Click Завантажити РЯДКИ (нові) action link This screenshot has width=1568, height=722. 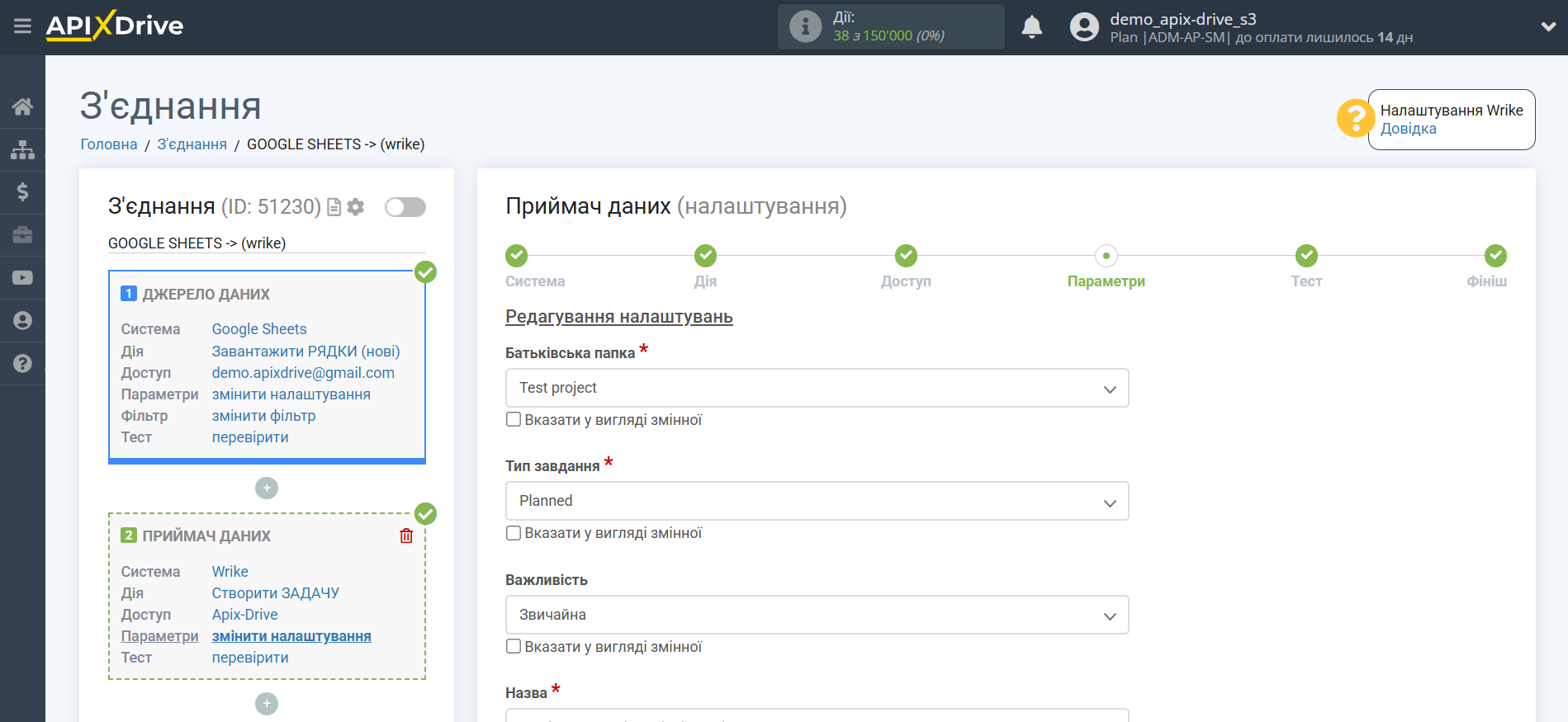306,352
